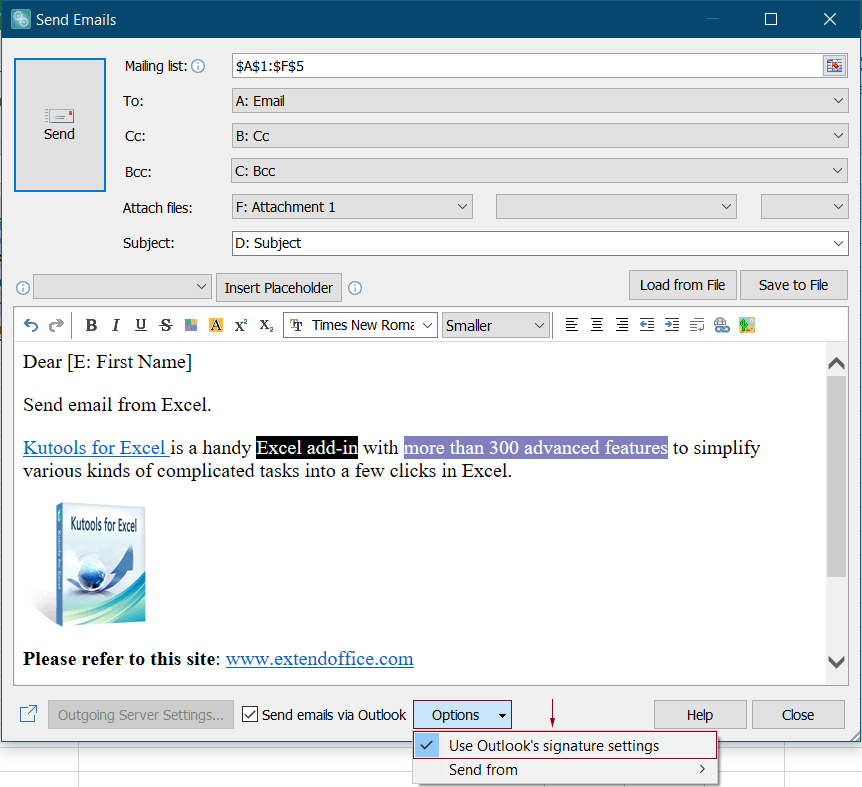Open the Send from submenu
The width and height of the screenshot is (862, 787).
(565, 769)
